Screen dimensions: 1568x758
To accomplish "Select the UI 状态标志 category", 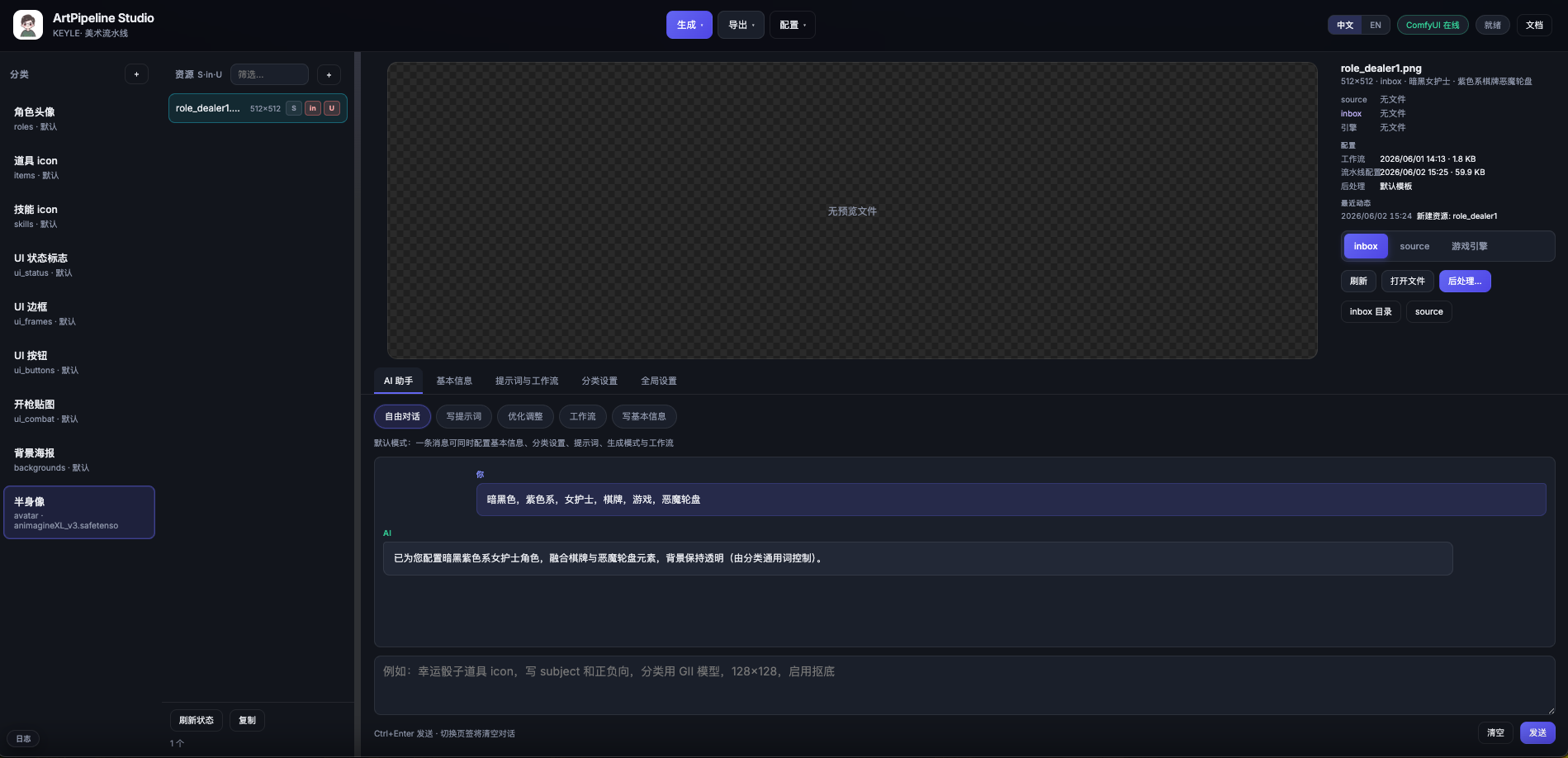I will [79, 265].
